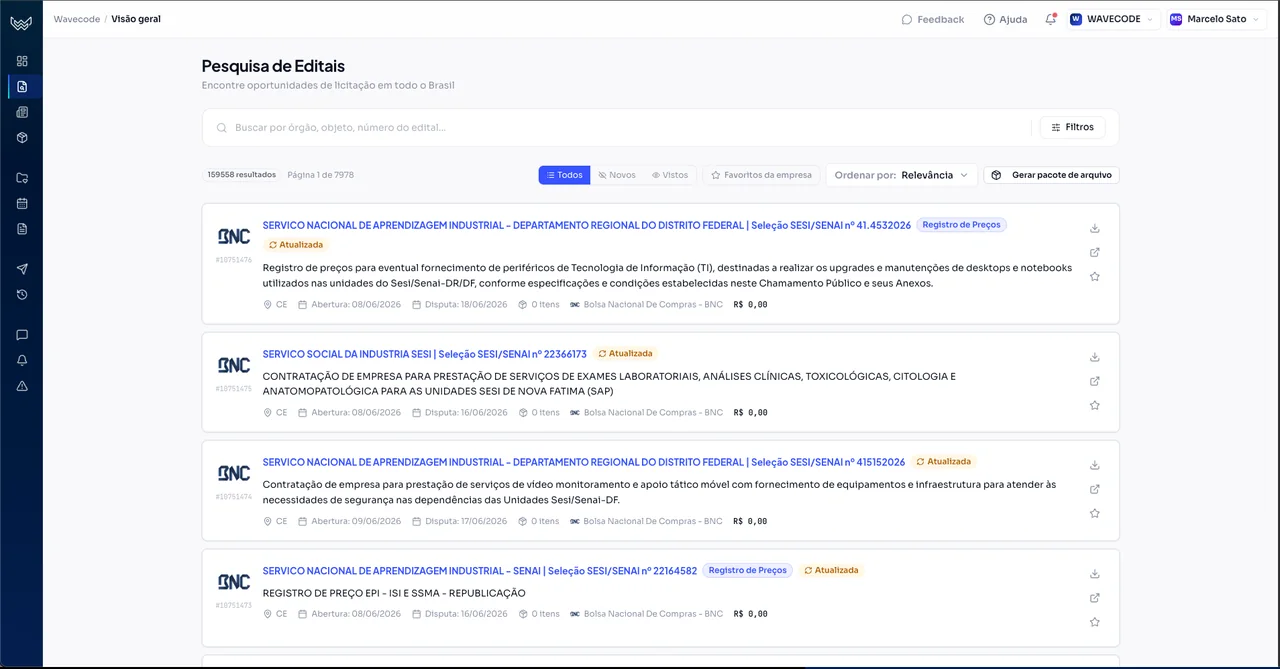This screenshot has height=669, width=1280.
Task: Click the notification bell in top bar
Action: [x=1050, y=19]
